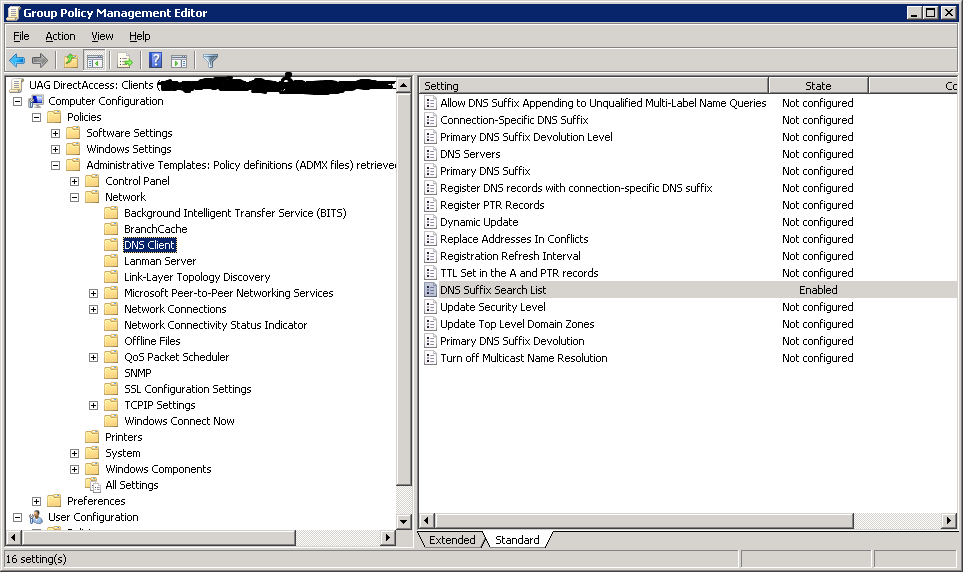Expand the Windows Components node
Image resolution: width=963 pixels, height=572 pixels.
tap(74, 469)
